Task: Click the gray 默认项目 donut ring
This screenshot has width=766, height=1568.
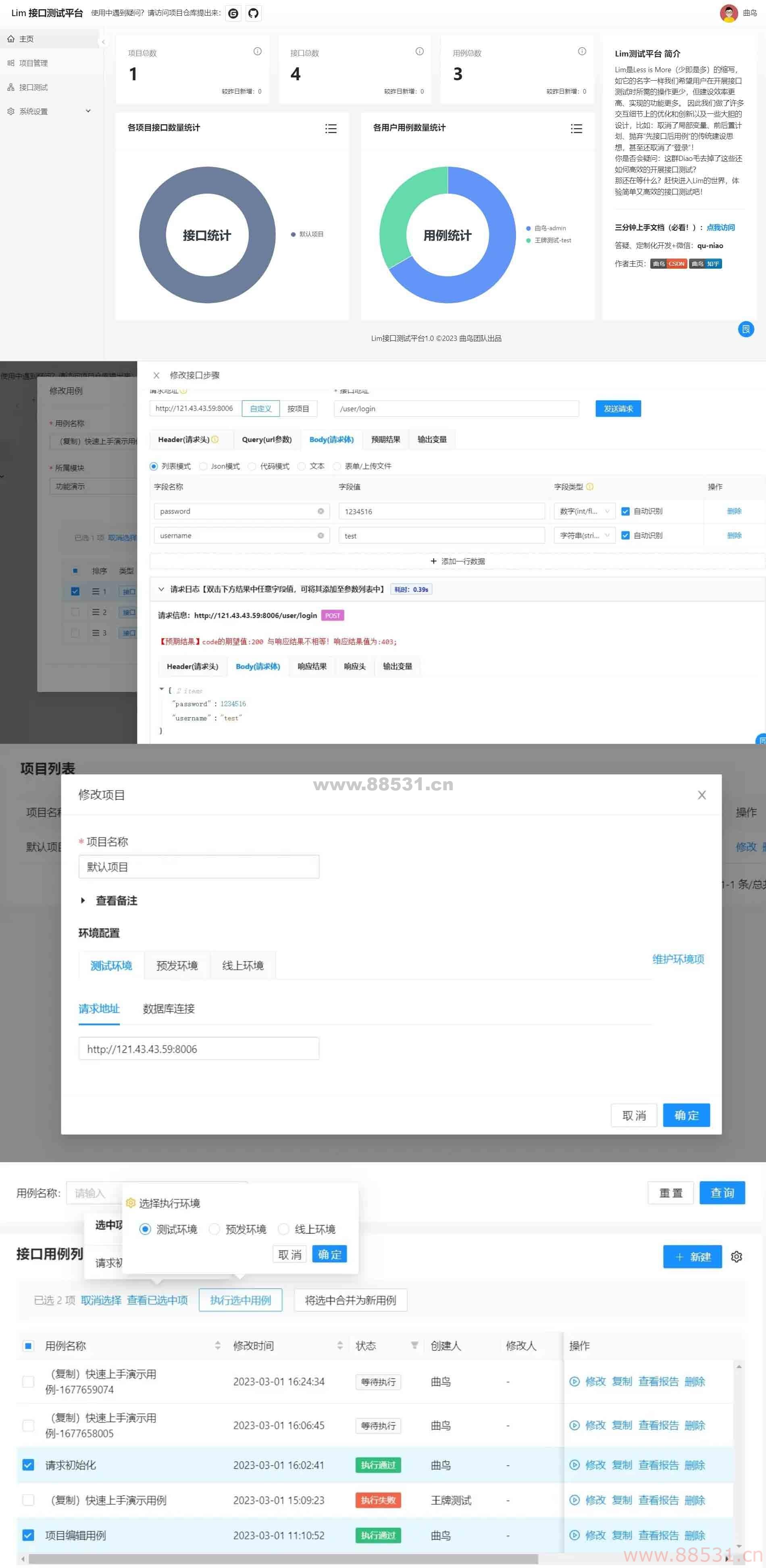Action: pos(152,236)
